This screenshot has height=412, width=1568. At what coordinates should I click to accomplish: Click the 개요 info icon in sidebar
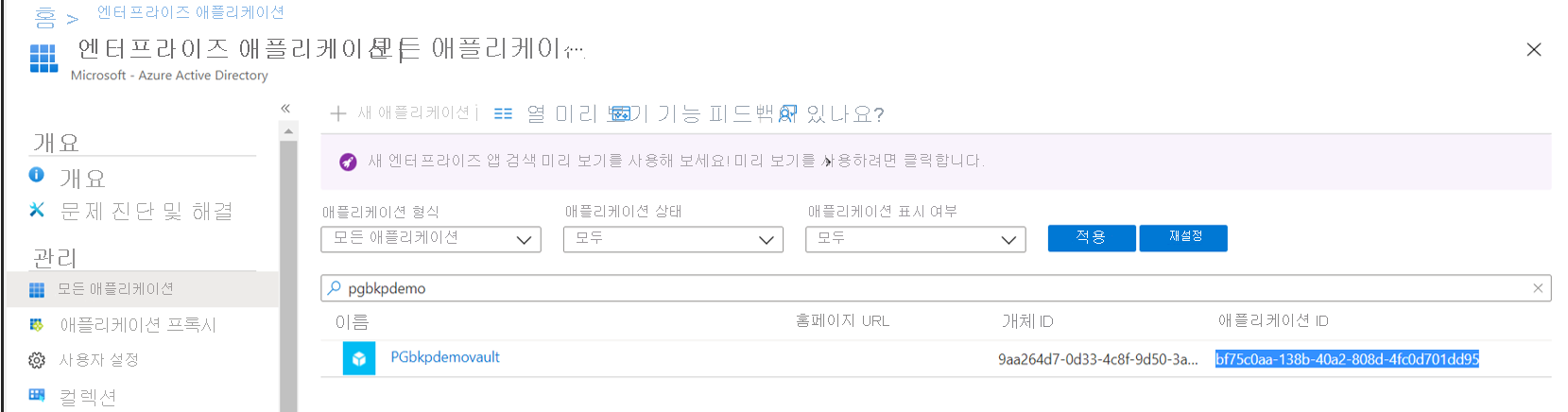click(x=37, y=175)
